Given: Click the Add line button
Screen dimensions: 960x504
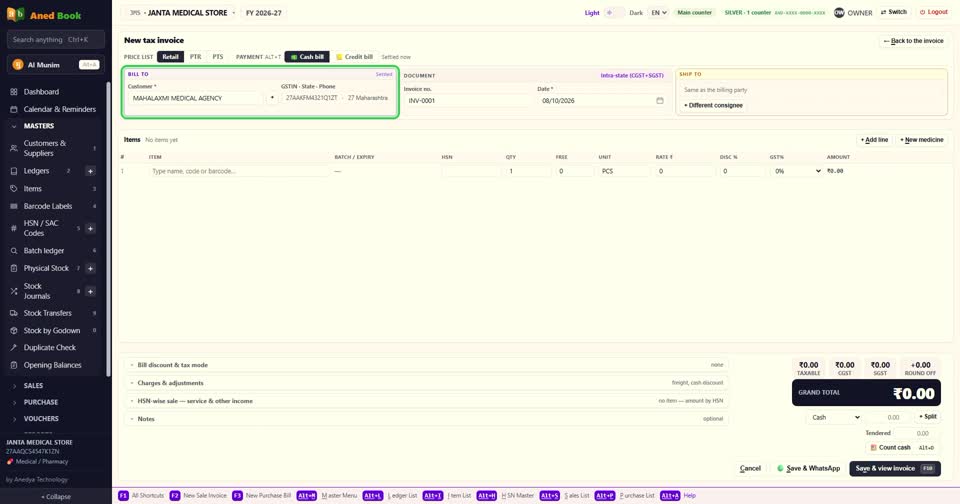Looking at the screenshot, I should (874, 140).
